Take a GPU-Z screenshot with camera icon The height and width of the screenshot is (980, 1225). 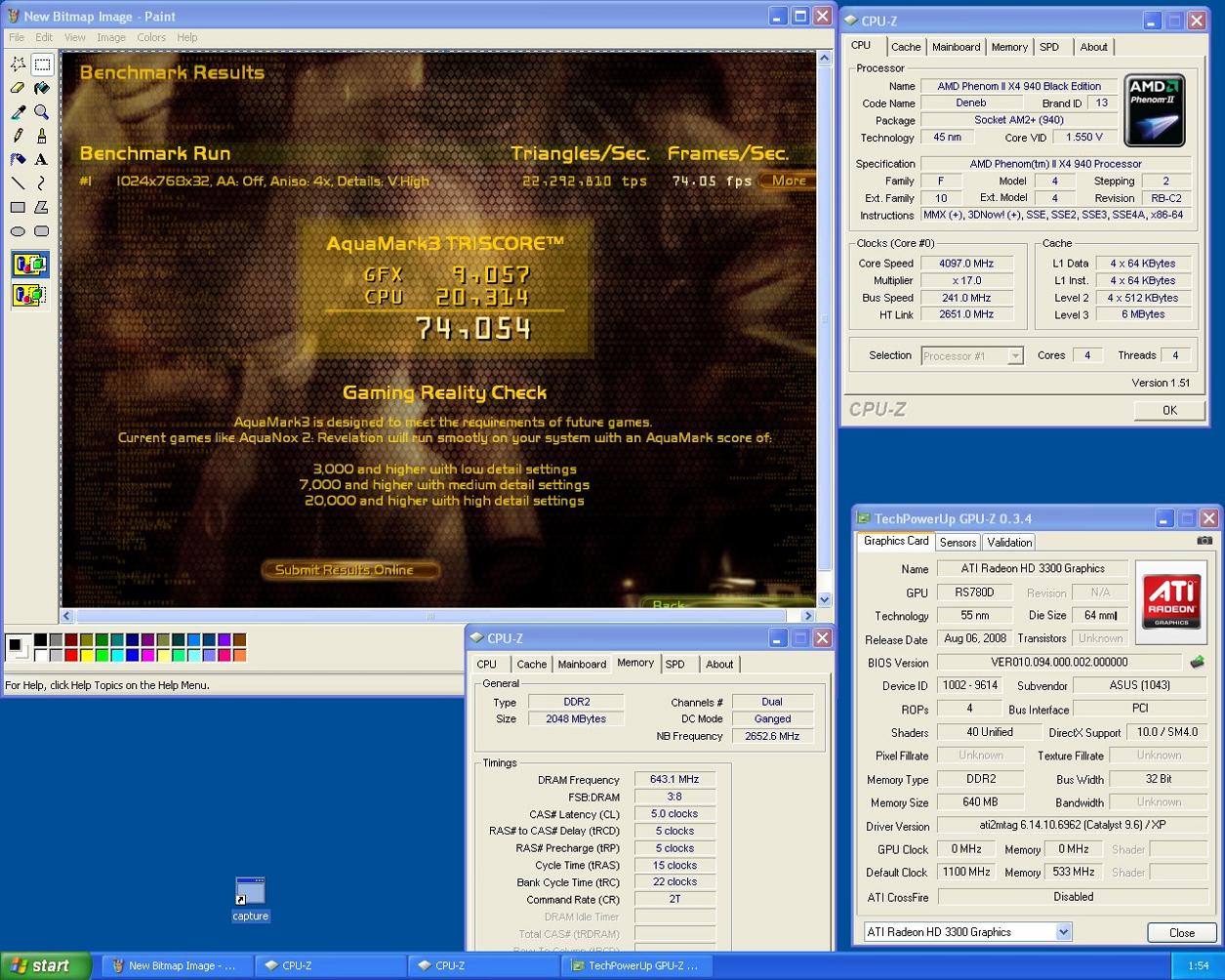tap(1205, 540)
